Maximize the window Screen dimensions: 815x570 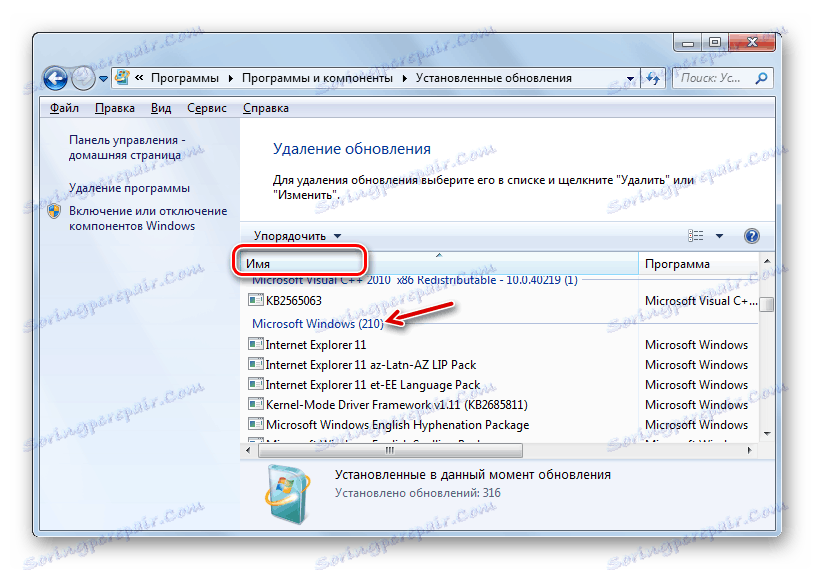tap(715, 43)
